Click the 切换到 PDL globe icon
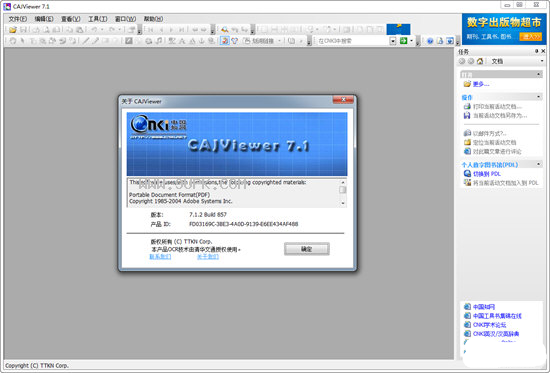 coord(467,173)
